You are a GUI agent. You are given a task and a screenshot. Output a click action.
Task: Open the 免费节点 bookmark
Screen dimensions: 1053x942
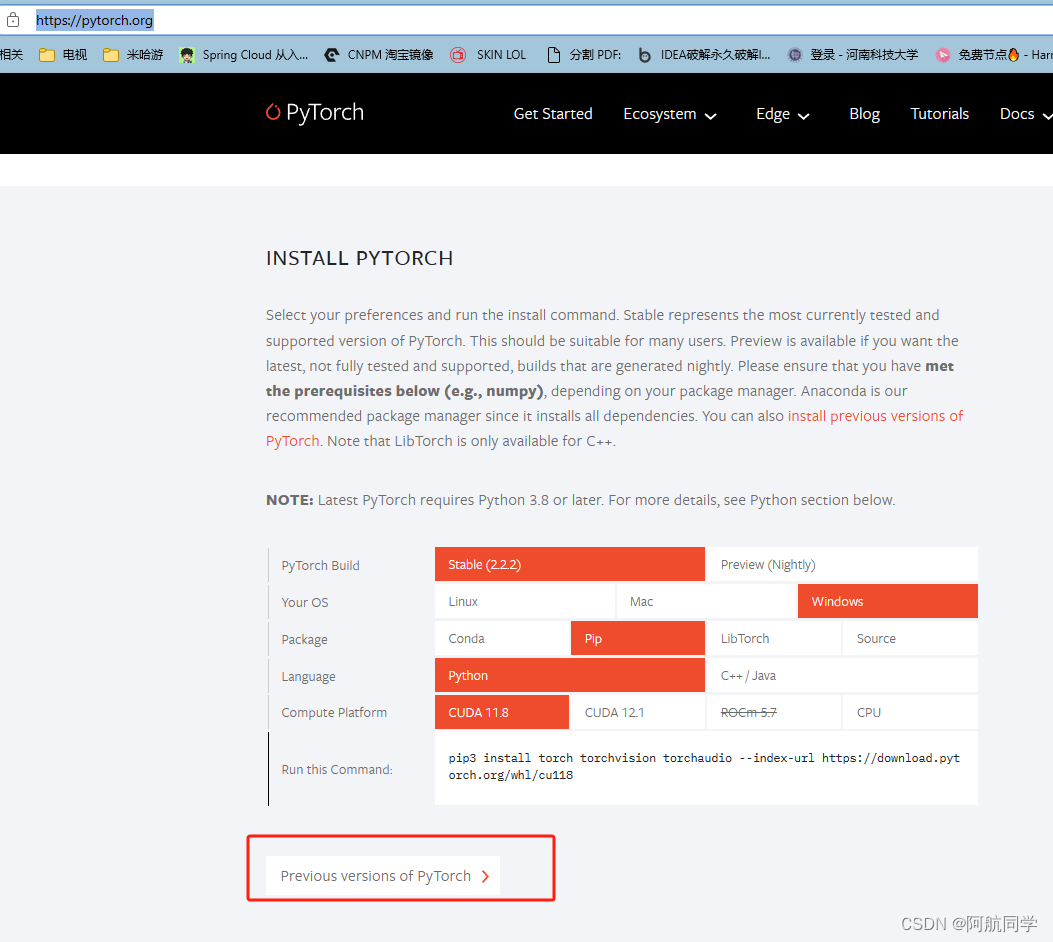point(994,54)
